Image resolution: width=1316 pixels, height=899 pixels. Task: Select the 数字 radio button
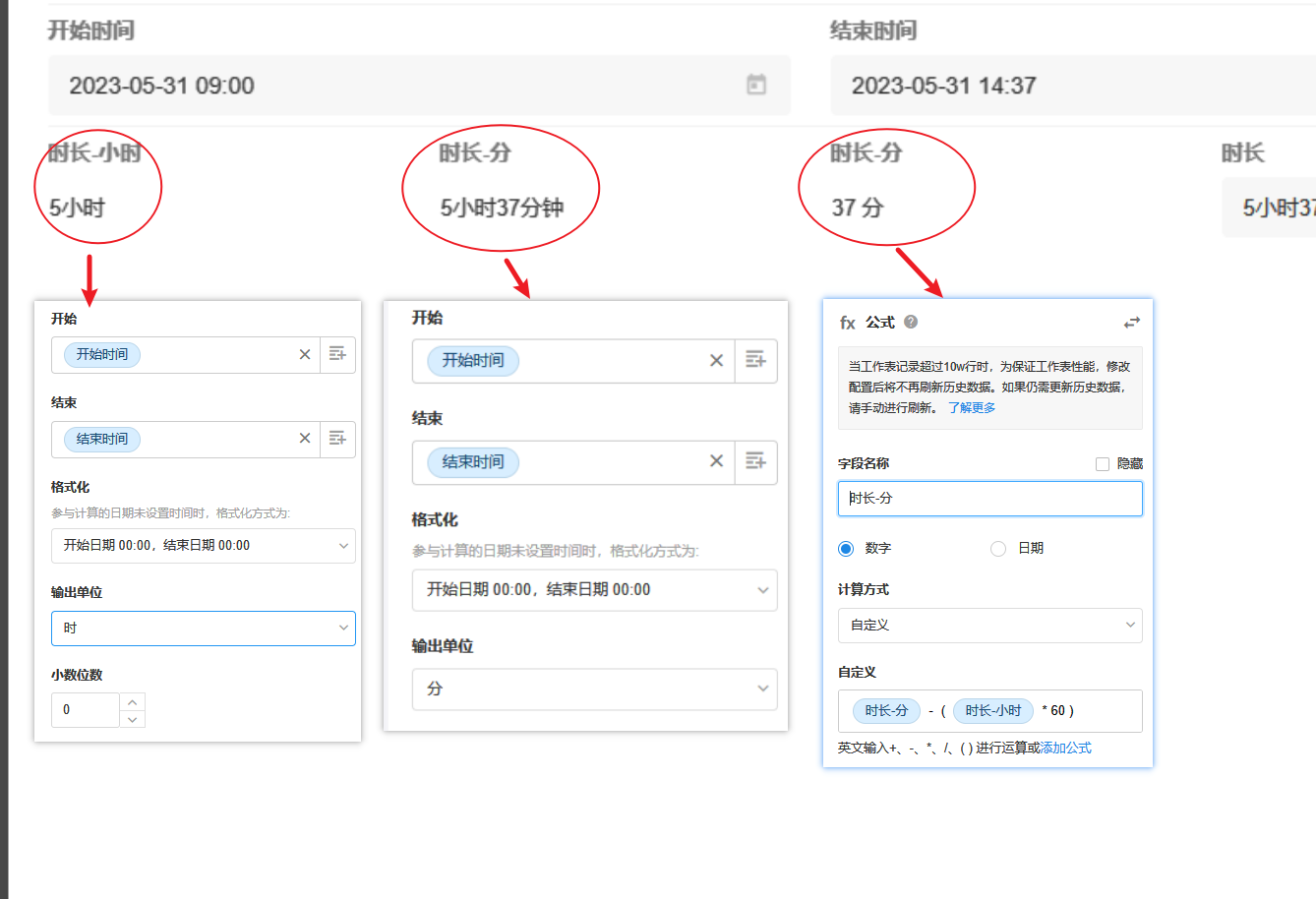(846, 549)
